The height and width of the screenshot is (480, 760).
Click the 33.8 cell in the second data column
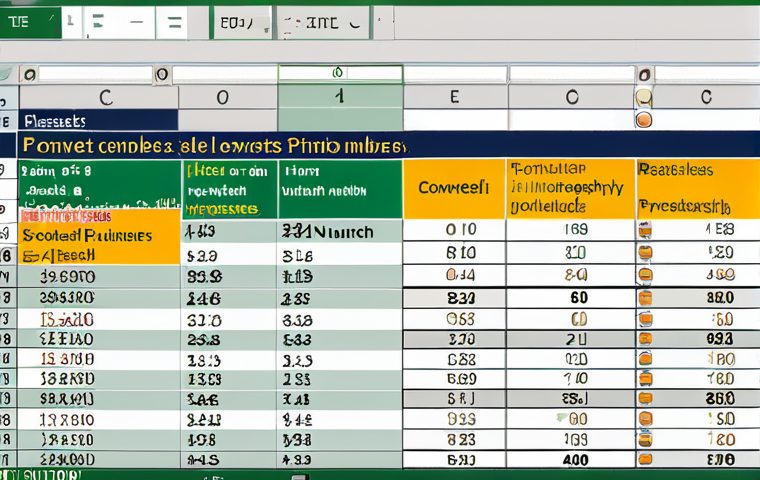click(229, 276)
